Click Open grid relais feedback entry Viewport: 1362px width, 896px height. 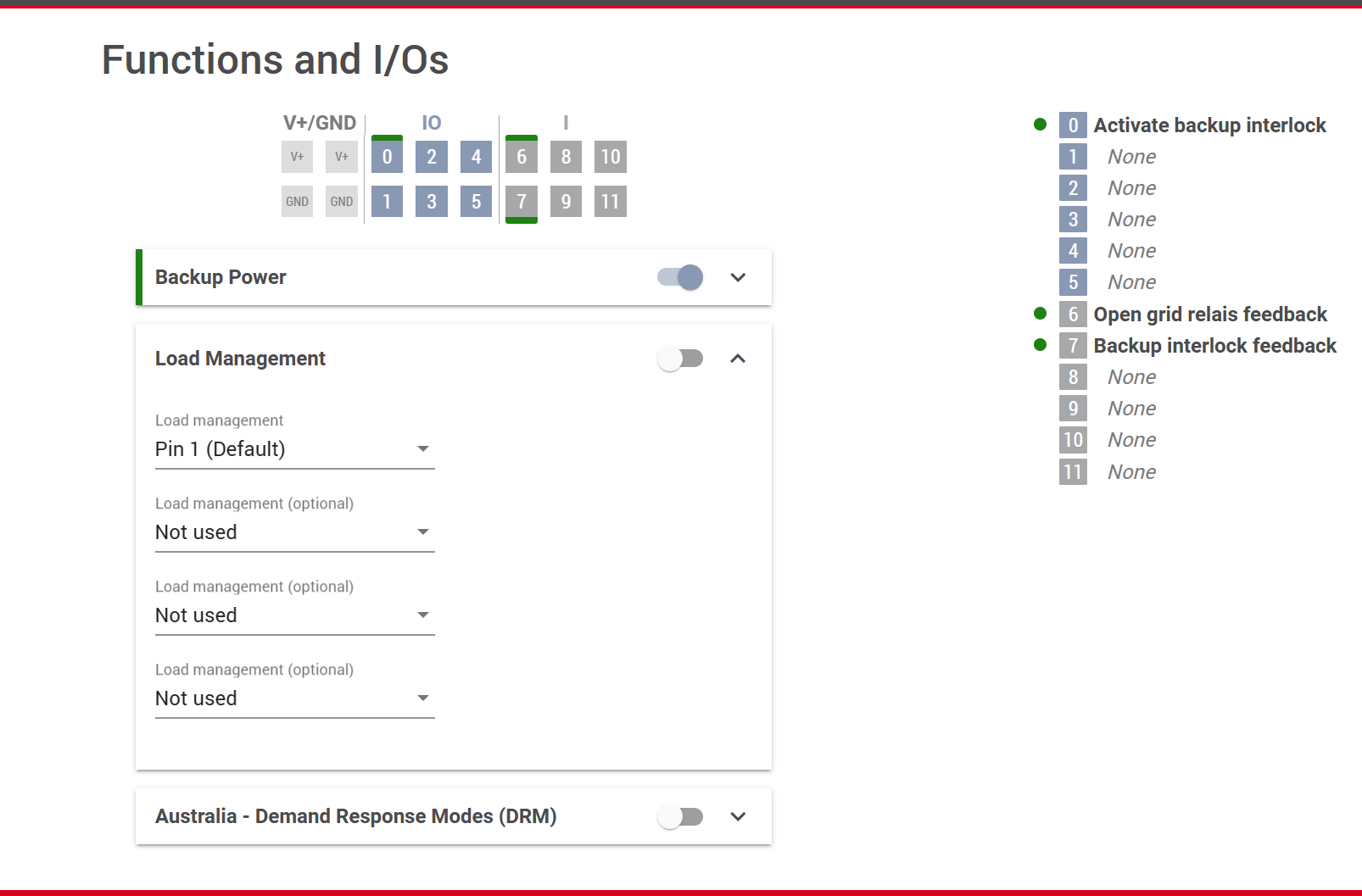point(1209,314)
